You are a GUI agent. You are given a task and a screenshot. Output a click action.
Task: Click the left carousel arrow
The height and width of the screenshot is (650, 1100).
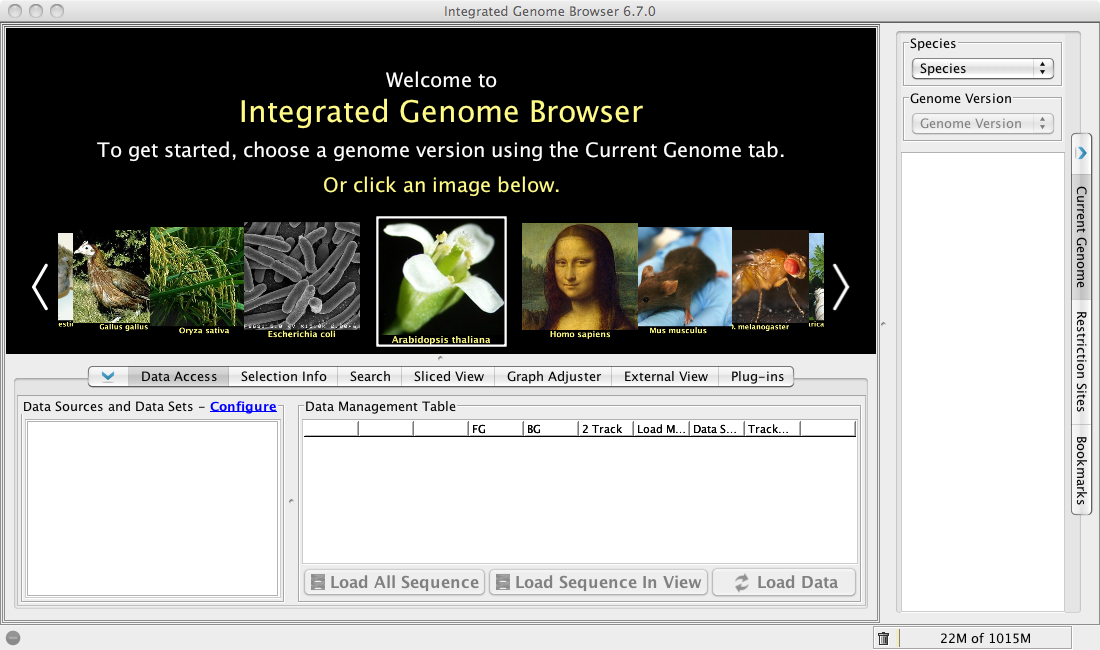click(40, 287)
